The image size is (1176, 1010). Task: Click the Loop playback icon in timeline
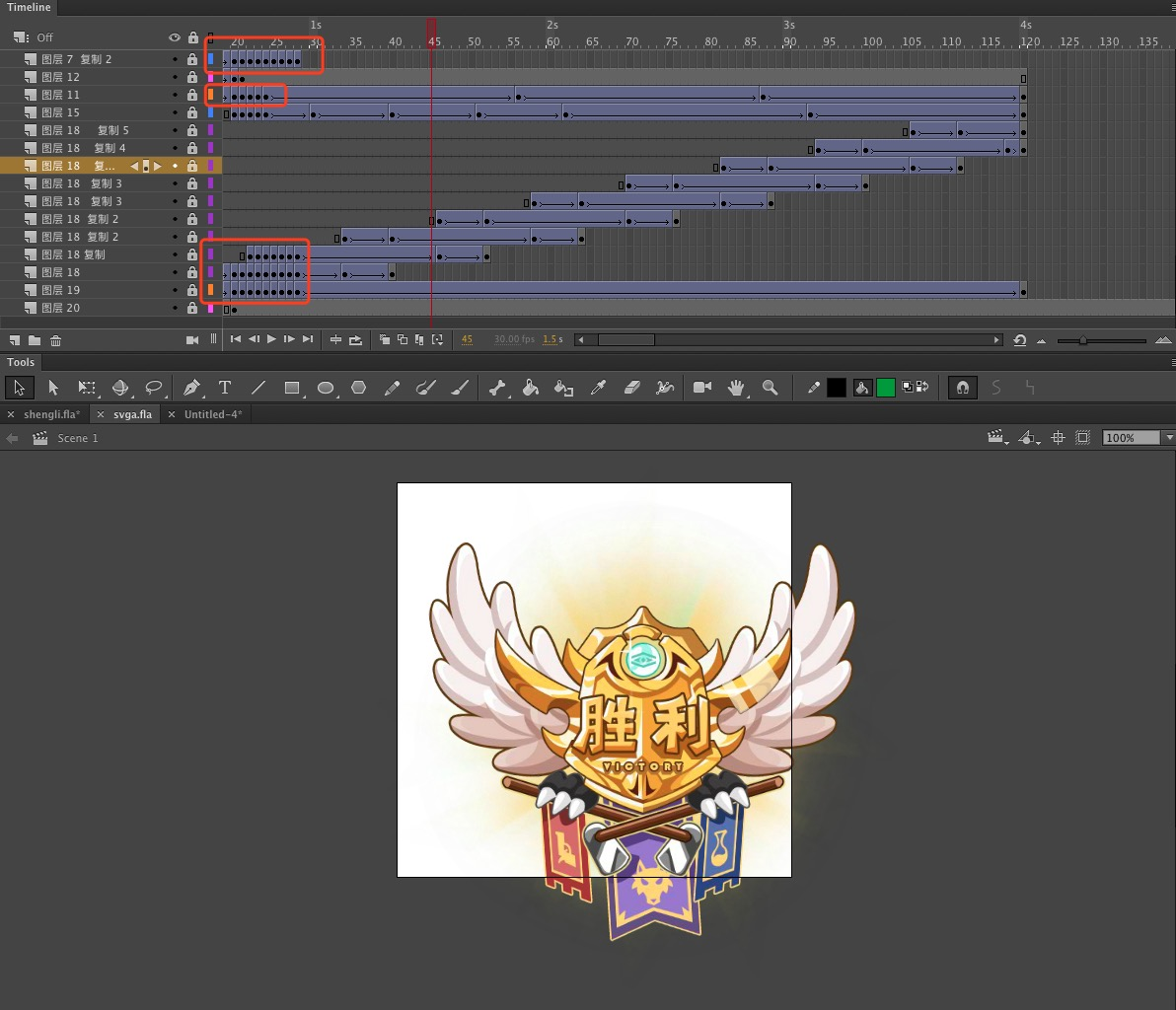355,339
